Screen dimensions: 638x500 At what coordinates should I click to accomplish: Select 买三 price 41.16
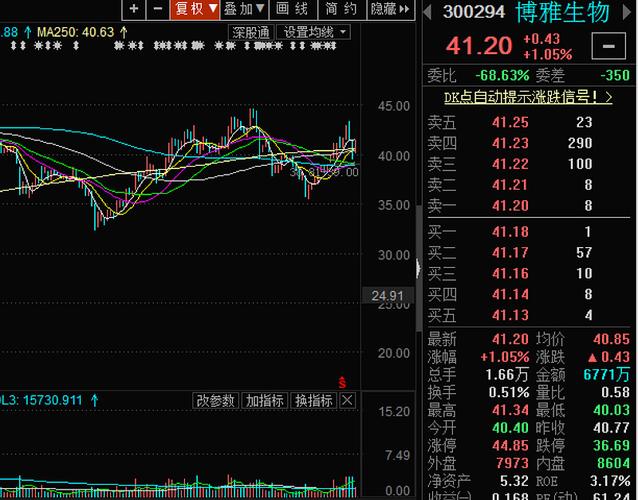[x=510, y=273]
